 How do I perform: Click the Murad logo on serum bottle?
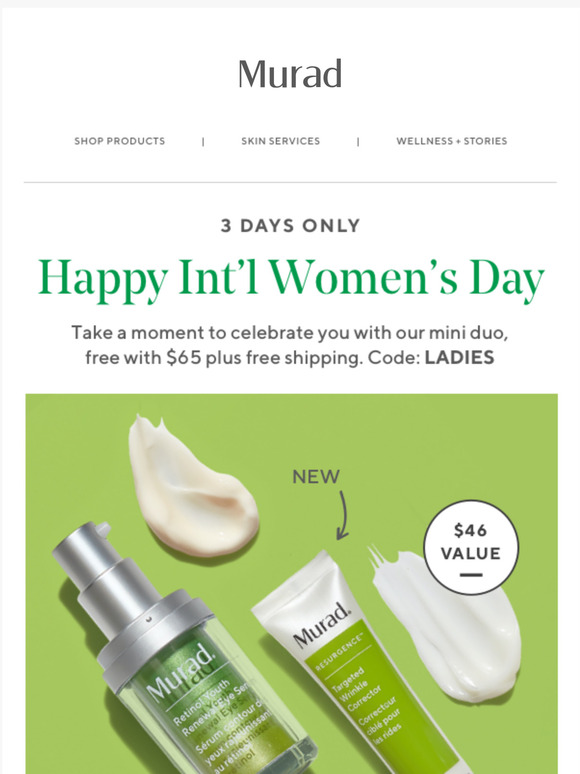(x=181, y=674)
